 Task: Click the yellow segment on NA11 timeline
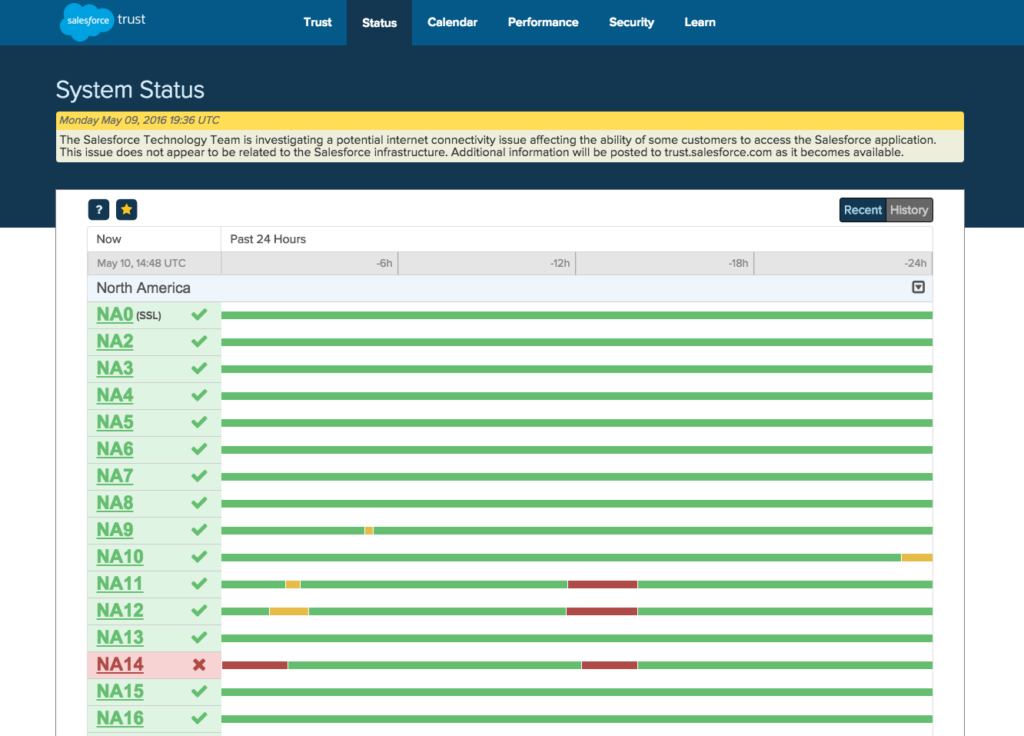pyautogui.click(x=293, y=584)
